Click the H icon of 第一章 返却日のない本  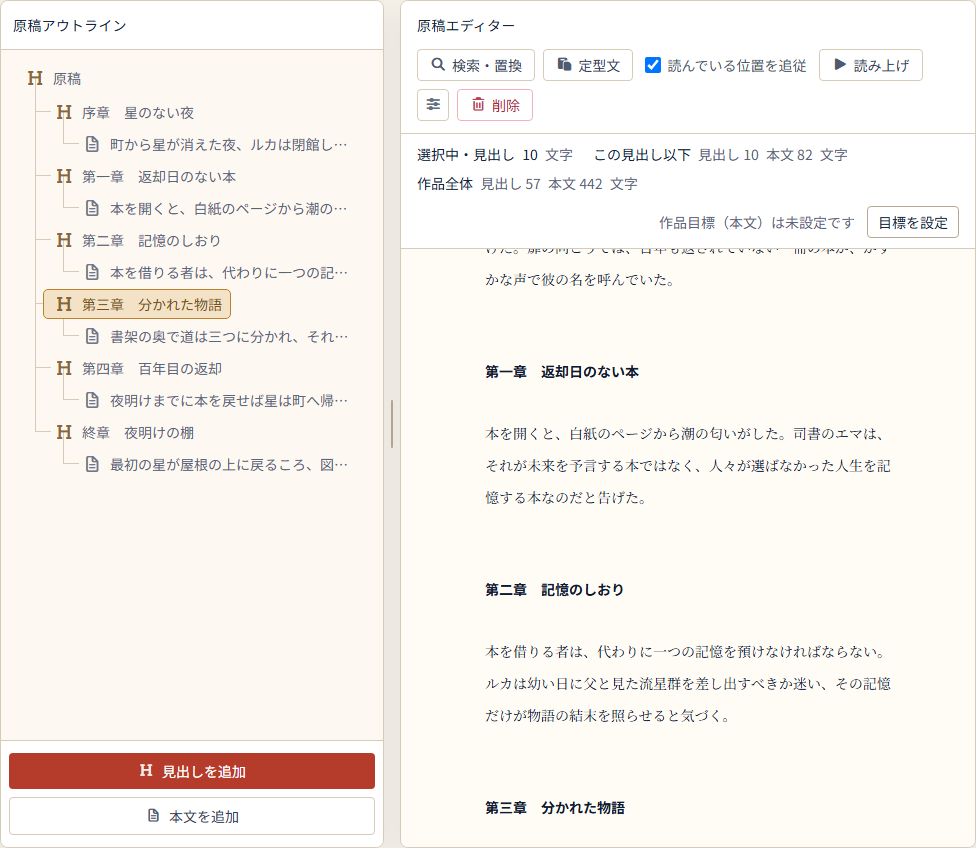64,176
